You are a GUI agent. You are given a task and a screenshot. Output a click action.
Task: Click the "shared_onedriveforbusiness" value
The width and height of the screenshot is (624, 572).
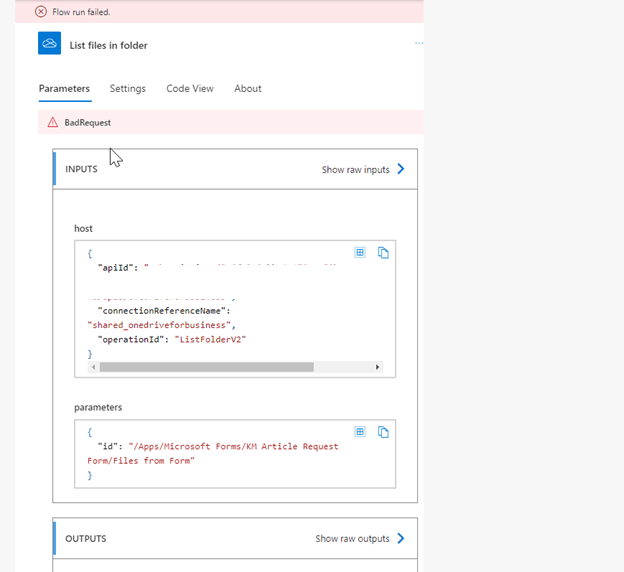coord(159,325)
